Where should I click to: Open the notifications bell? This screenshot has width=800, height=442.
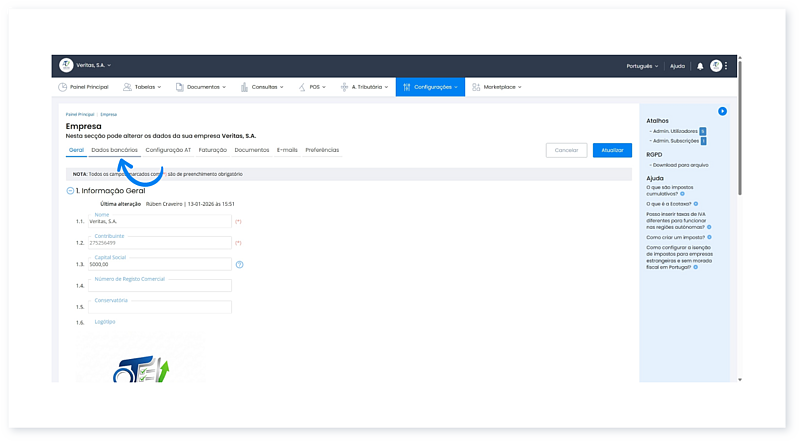[x=700, y=66]
